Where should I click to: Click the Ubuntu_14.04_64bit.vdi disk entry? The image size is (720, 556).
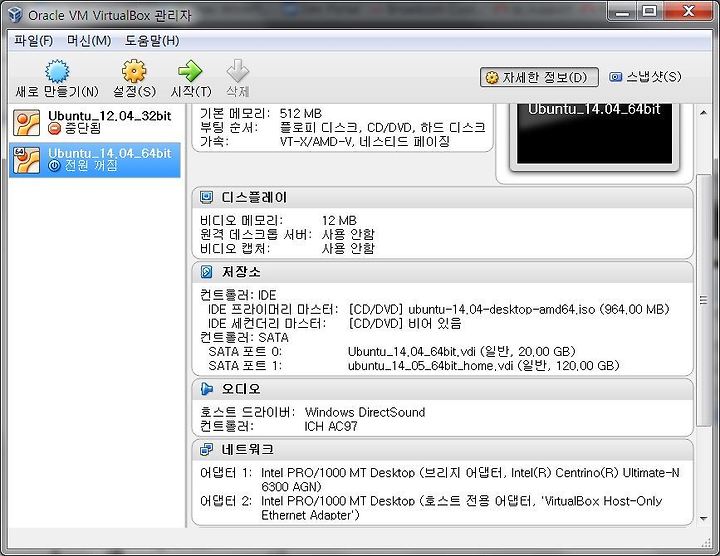coord(461,352)
